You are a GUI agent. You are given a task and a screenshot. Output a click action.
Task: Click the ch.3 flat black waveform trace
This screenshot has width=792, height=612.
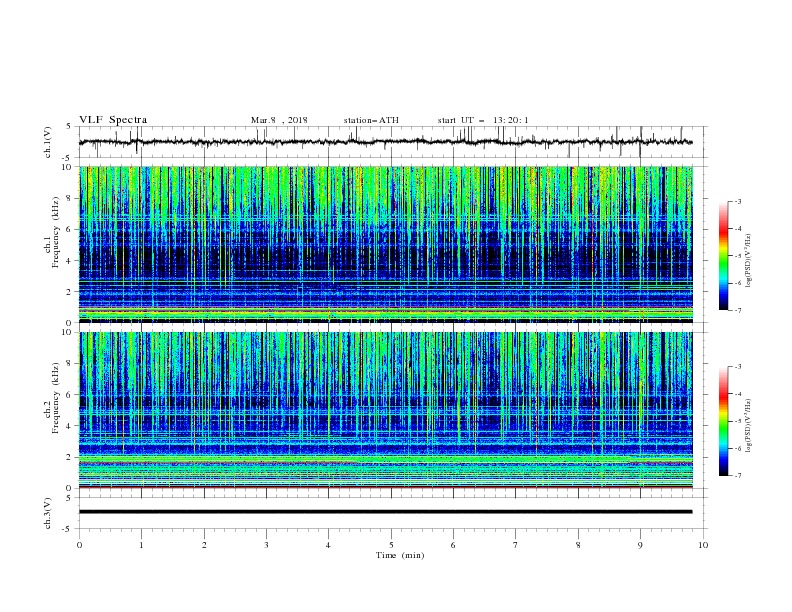coord(385,512)
